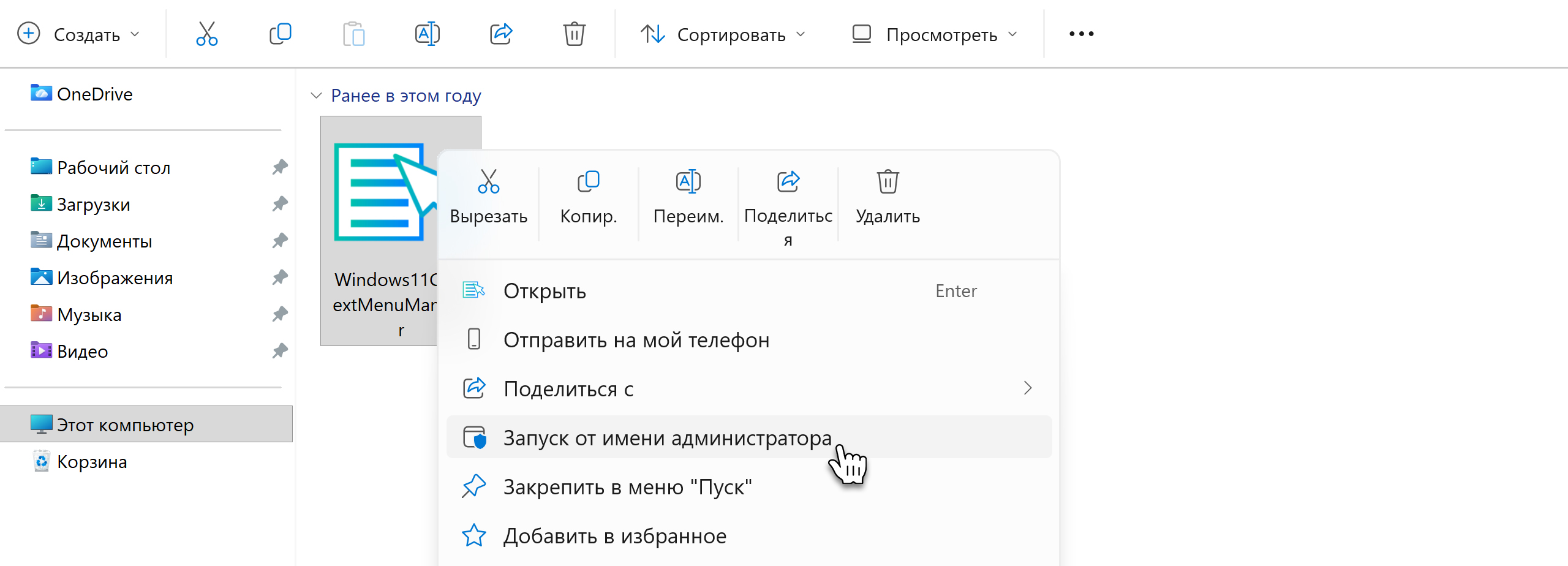Screen dimensions: 1568x566
Task: Select OneDrive in the navigation pane
Action: (81, 94)
